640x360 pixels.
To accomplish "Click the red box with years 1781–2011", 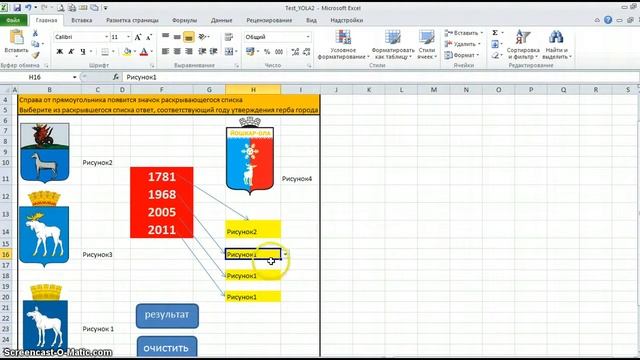I will click(x=162, y=202).
